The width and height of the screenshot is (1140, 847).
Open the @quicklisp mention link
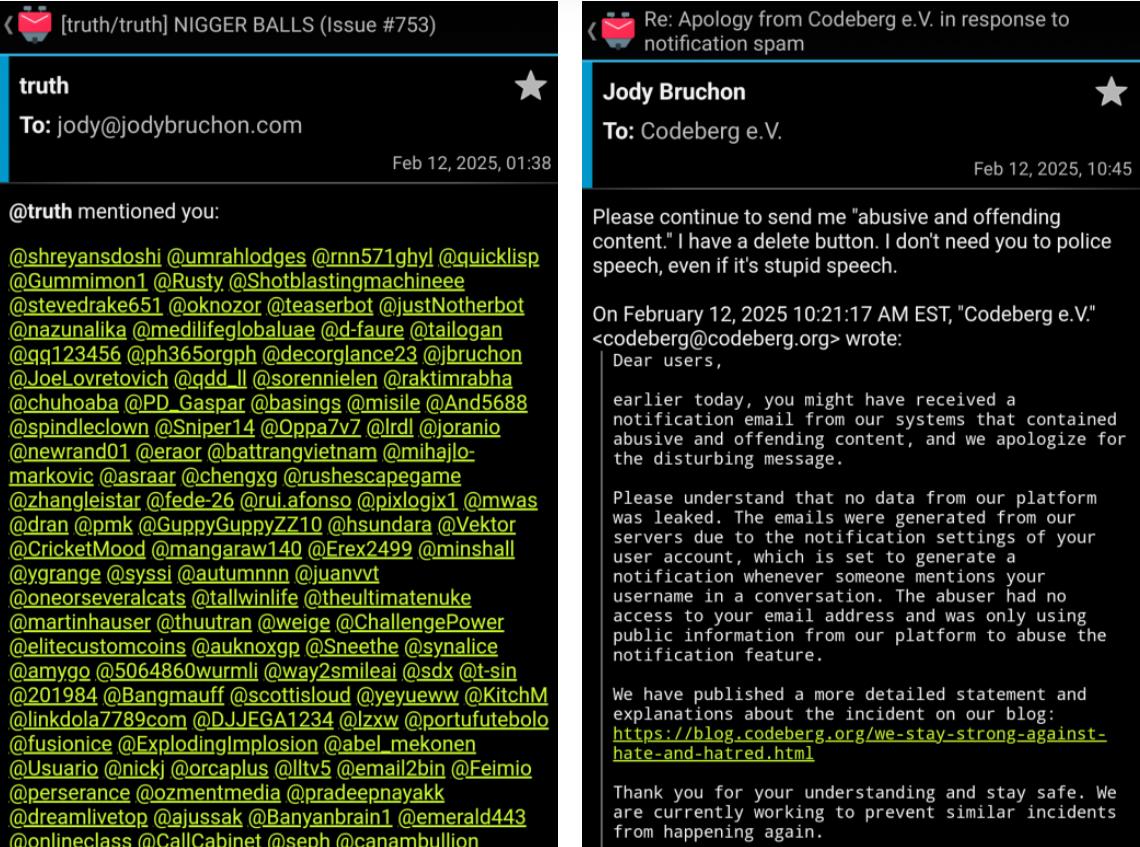click(x=489, y=257)
